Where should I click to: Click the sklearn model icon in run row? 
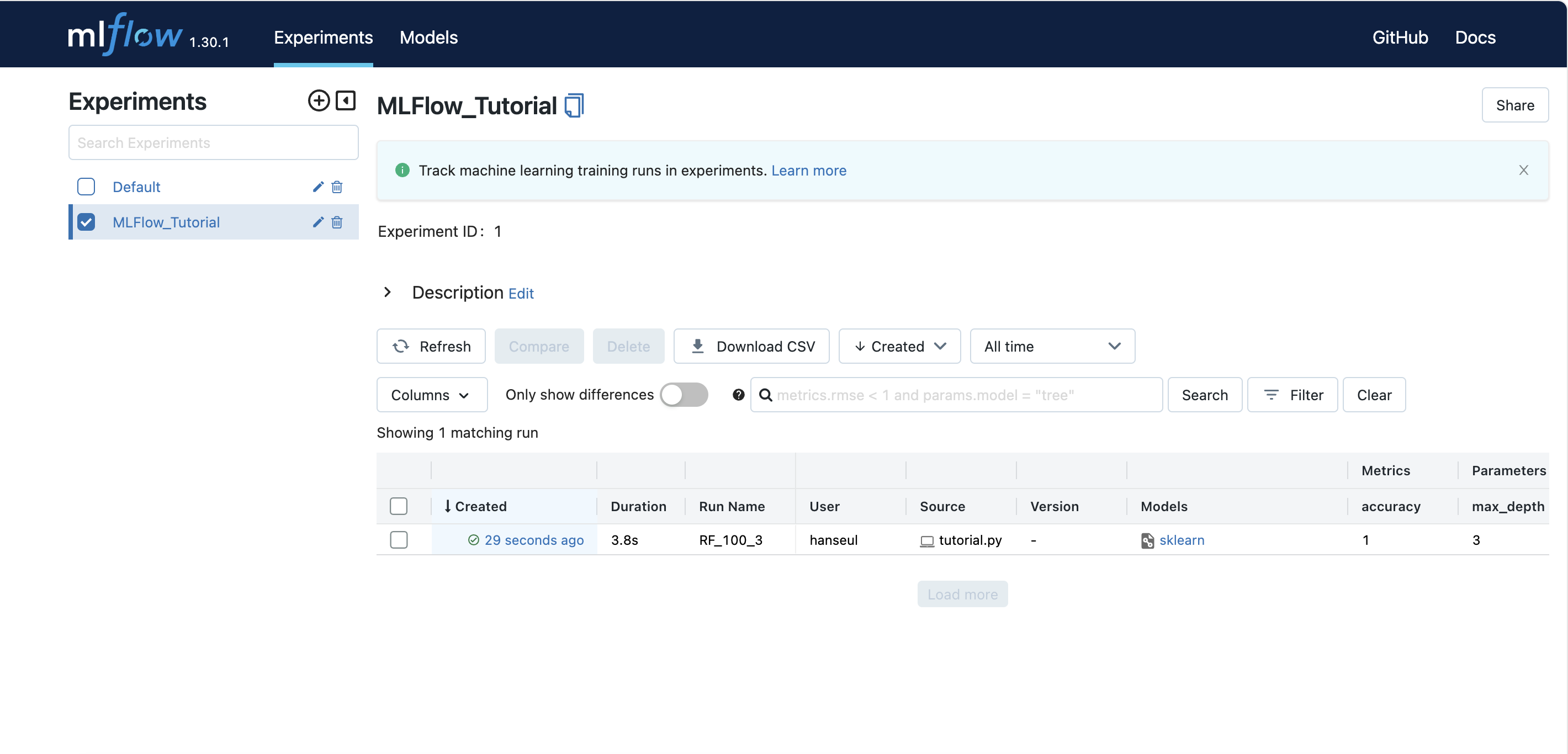pos(1147,540)
